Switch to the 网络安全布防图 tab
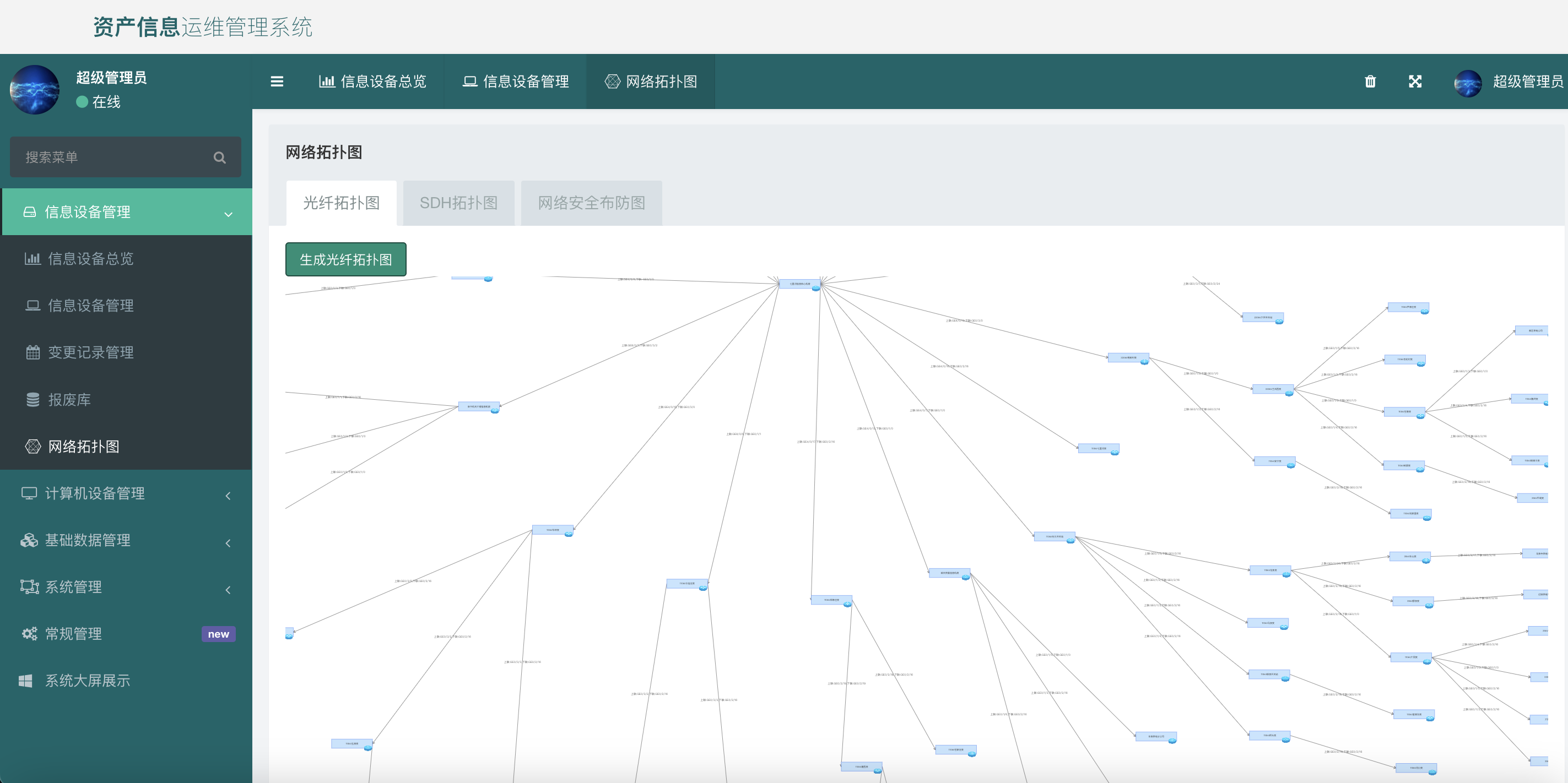This screenshot has height=783, width=1568. 591,203
